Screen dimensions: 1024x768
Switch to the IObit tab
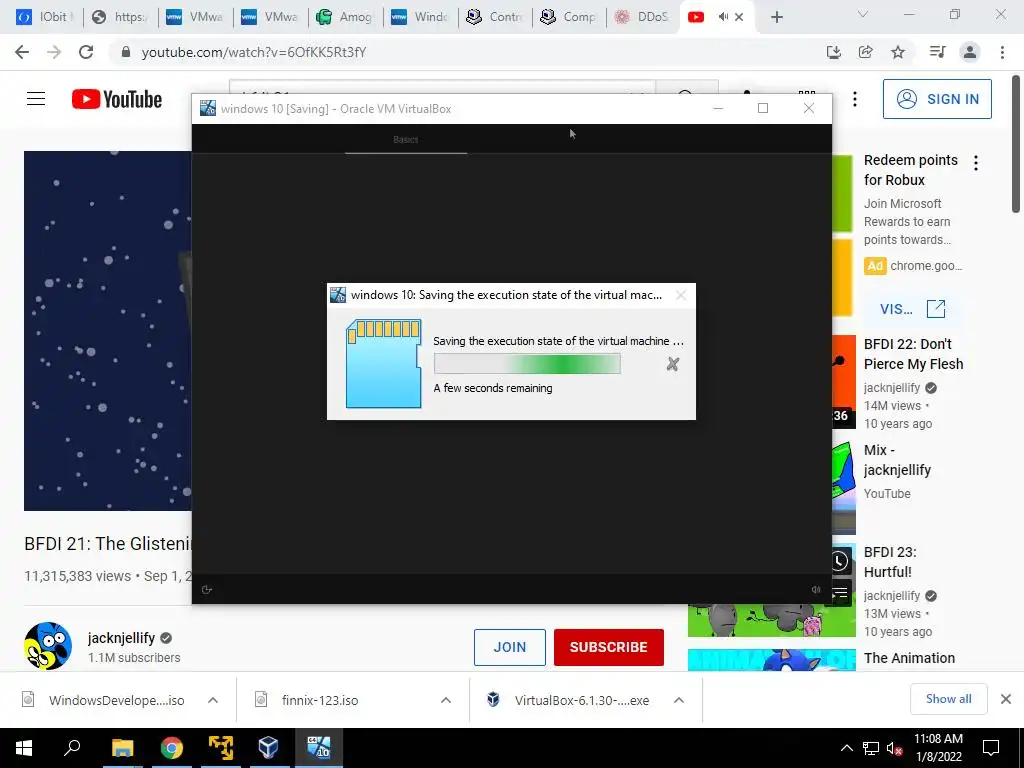point(45,17)
